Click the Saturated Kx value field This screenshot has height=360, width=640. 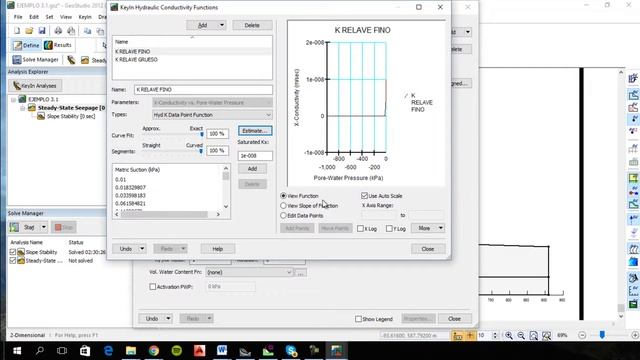pyautogui.click(x=255, y=156)
